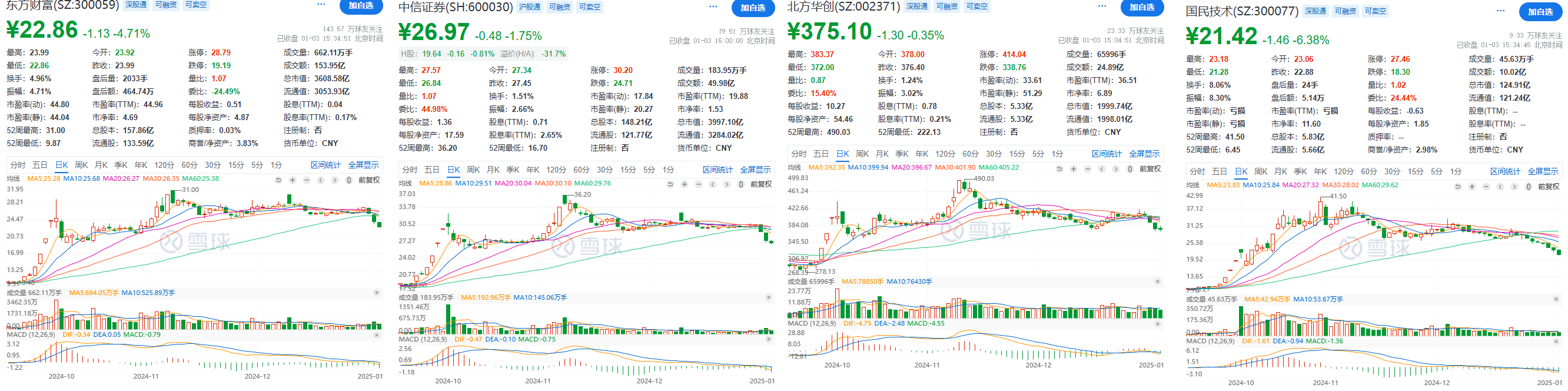Close the 成交量 volume panel under 中信证券
Viewport: 1568px width, 391px height.
click(769, 297)
